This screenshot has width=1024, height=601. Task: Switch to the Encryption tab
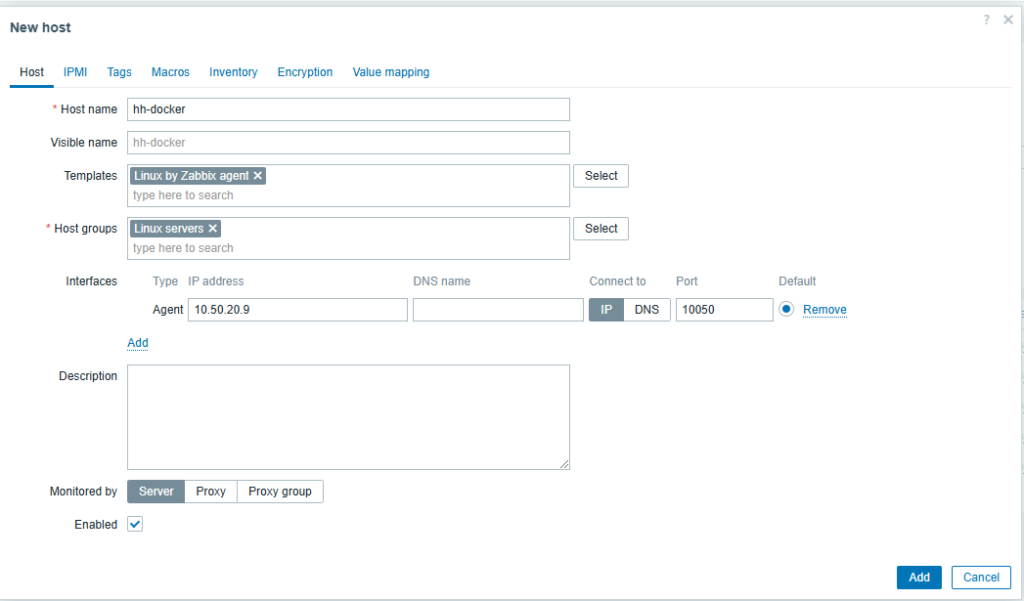305,72
